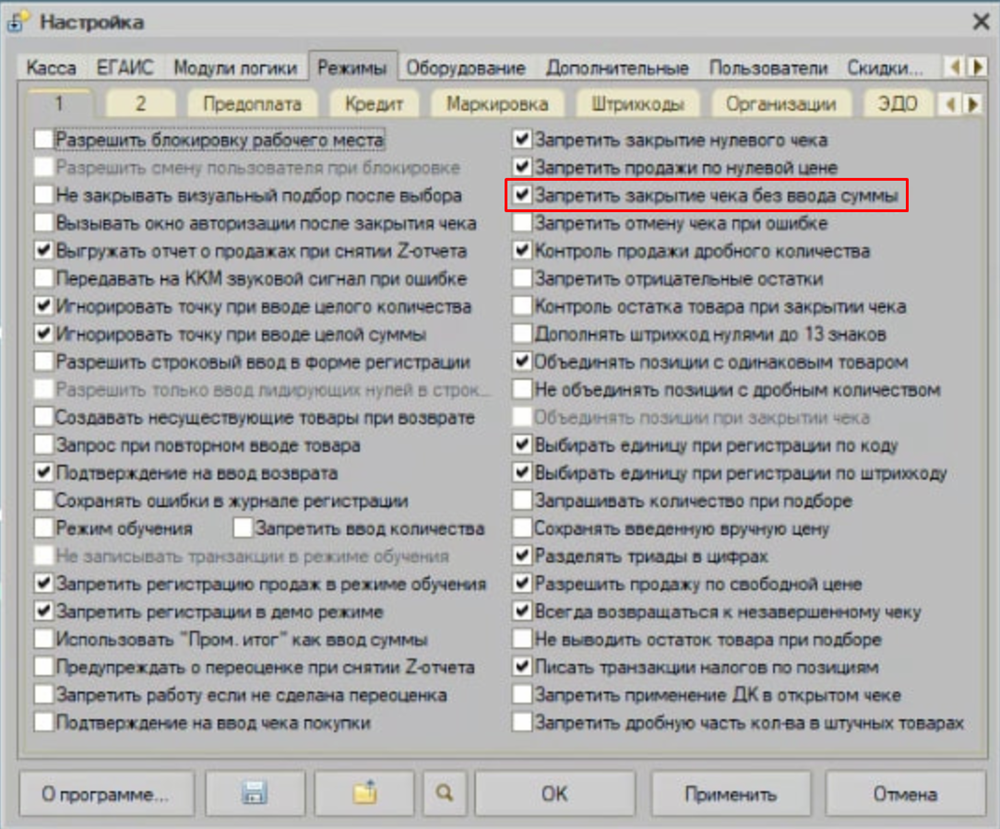Switch to the Оборудование tab
Viewport: 1000px width, 829px height.
click(465, 68)
